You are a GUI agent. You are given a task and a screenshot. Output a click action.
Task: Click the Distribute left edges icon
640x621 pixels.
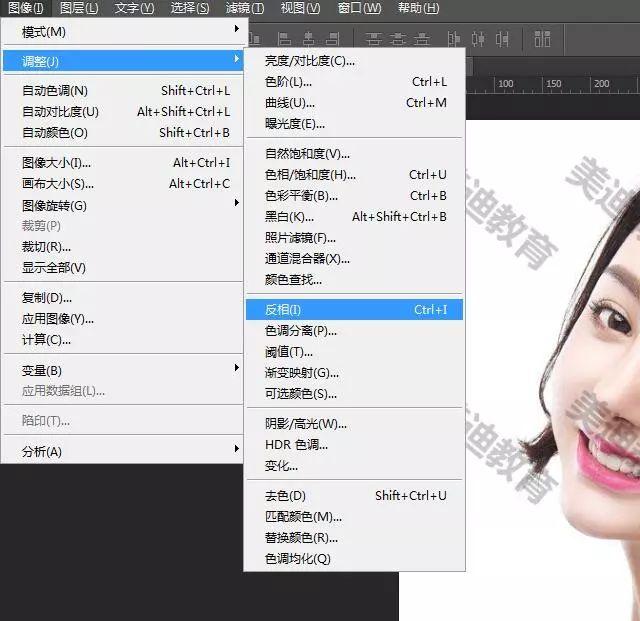[x=453, y=39]
